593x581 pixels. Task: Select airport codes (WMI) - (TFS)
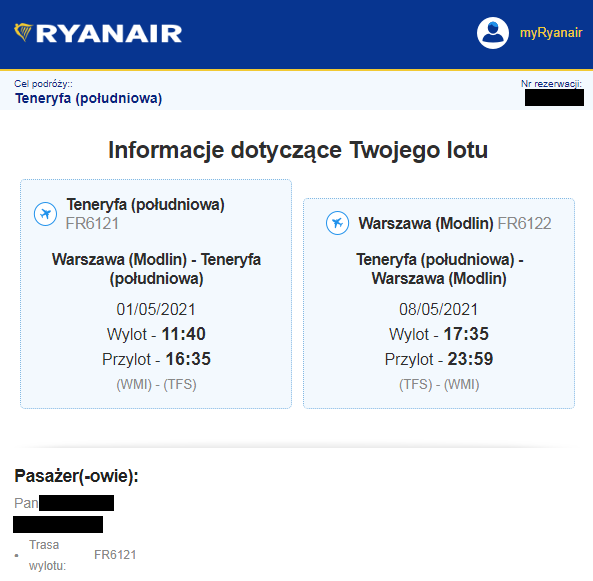pos(156,385)
